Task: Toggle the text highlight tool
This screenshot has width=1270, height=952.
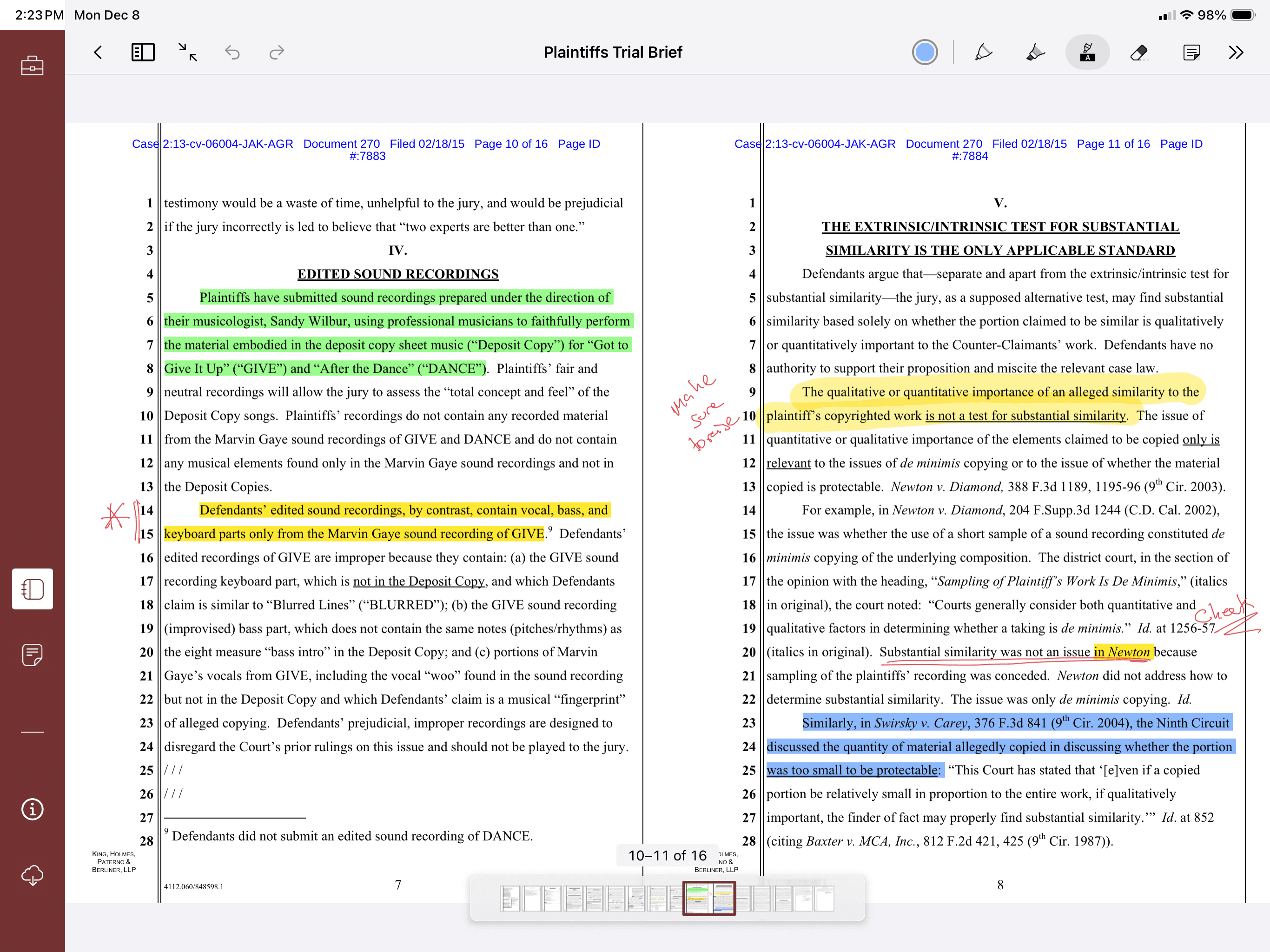Action: [x=1087, y=52]
